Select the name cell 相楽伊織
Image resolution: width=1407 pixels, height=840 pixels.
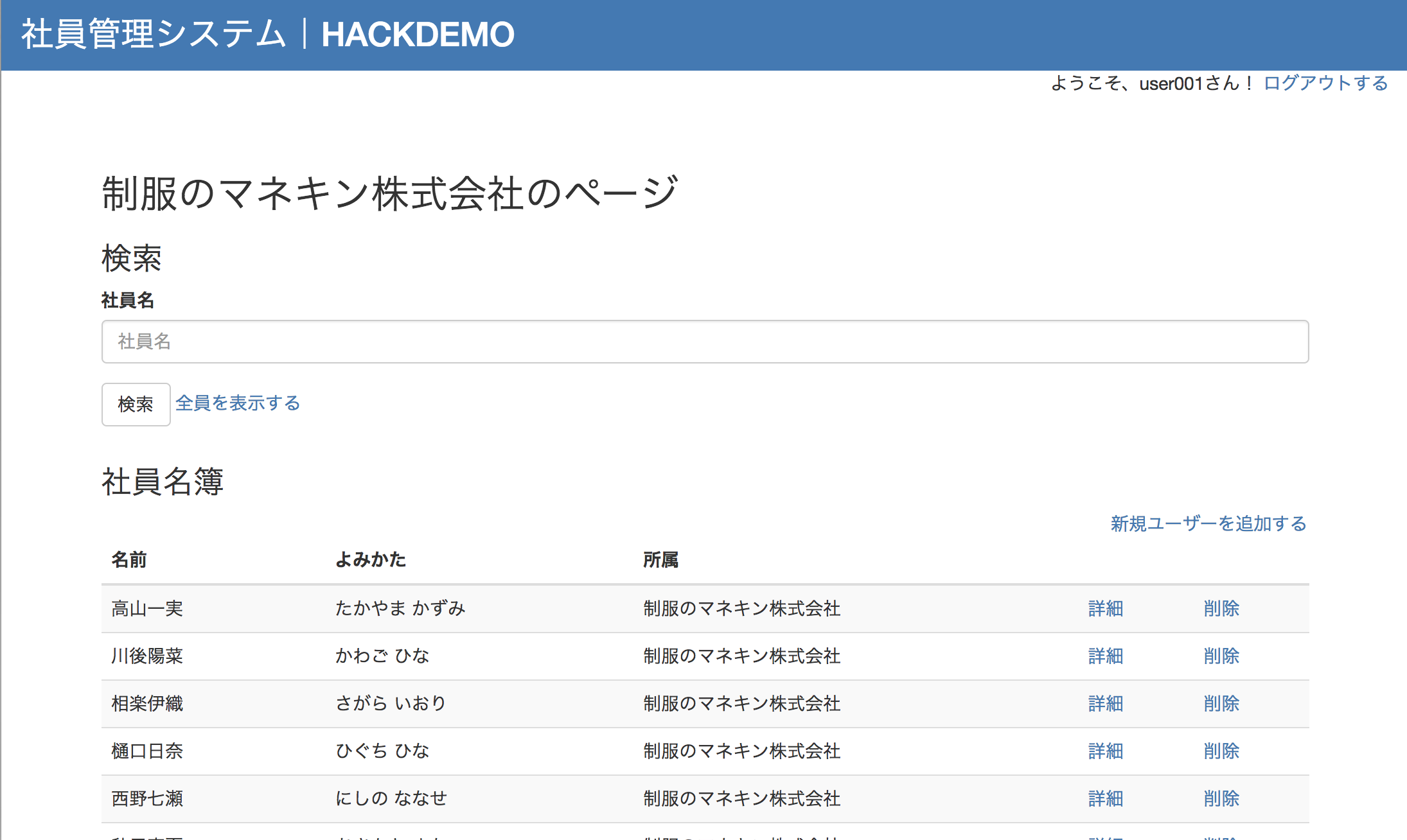tap(147, 704)
